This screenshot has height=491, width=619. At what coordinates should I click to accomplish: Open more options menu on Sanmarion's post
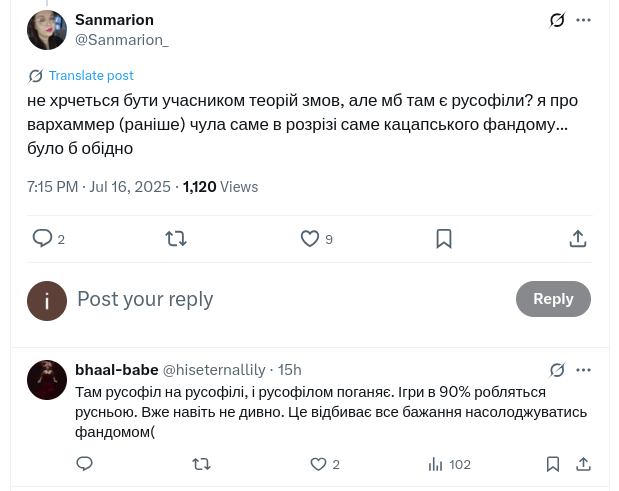pyautogui.click(x=584, y=20)
